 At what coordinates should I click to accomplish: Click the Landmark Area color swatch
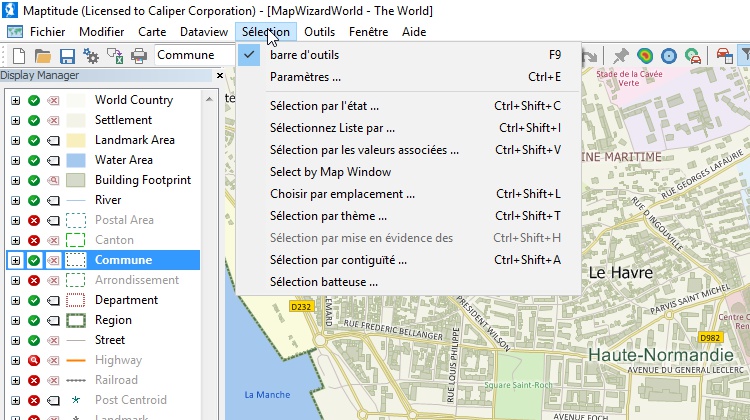(76, 140)
